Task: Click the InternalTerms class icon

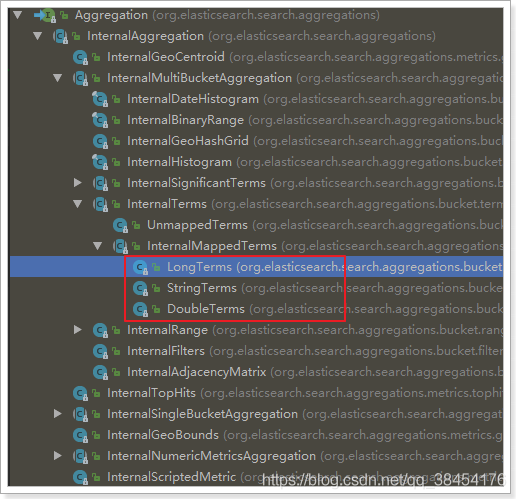Action: click(101, 204)
